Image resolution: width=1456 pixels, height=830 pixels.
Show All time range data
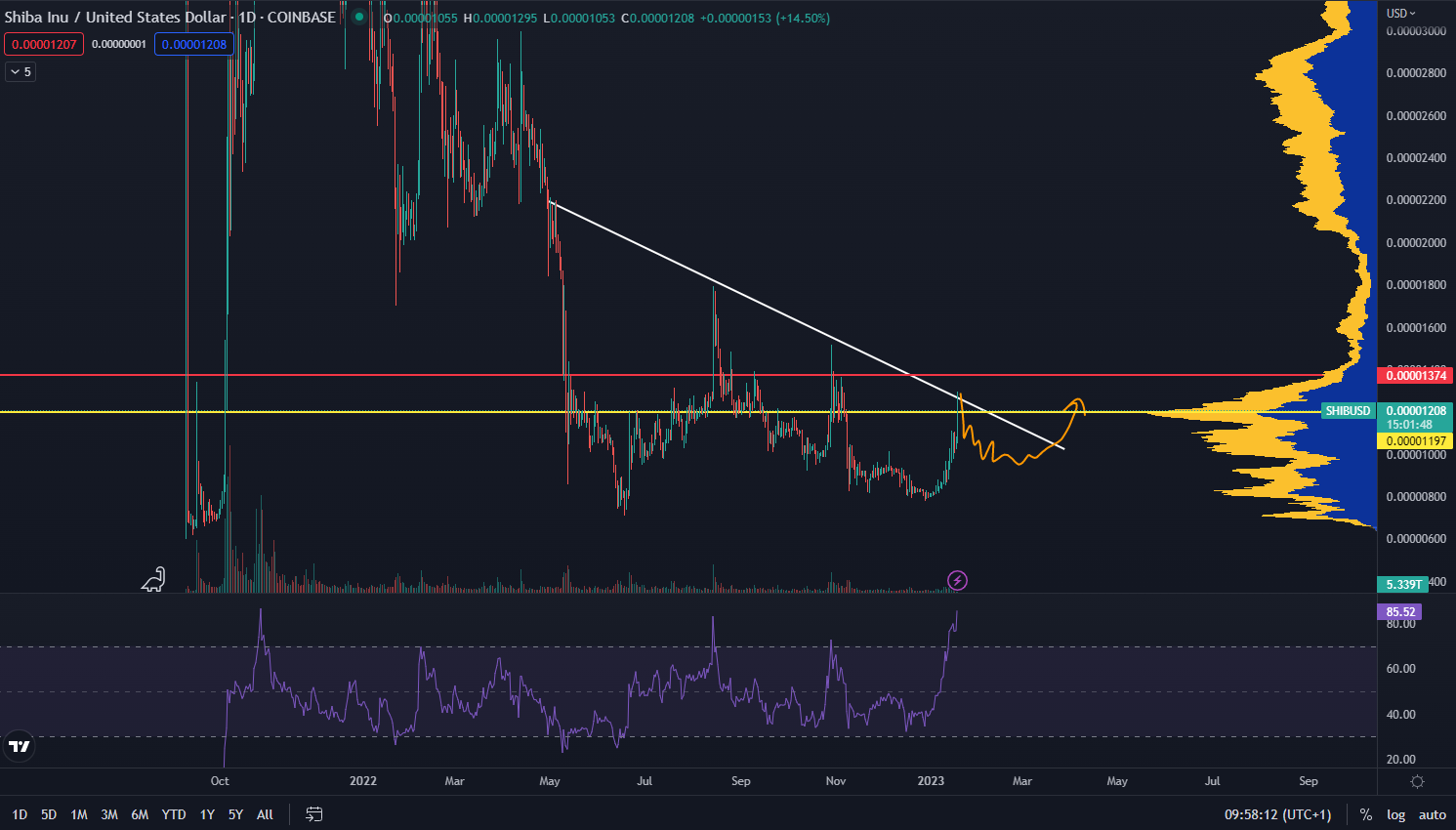tap(265, 814)
